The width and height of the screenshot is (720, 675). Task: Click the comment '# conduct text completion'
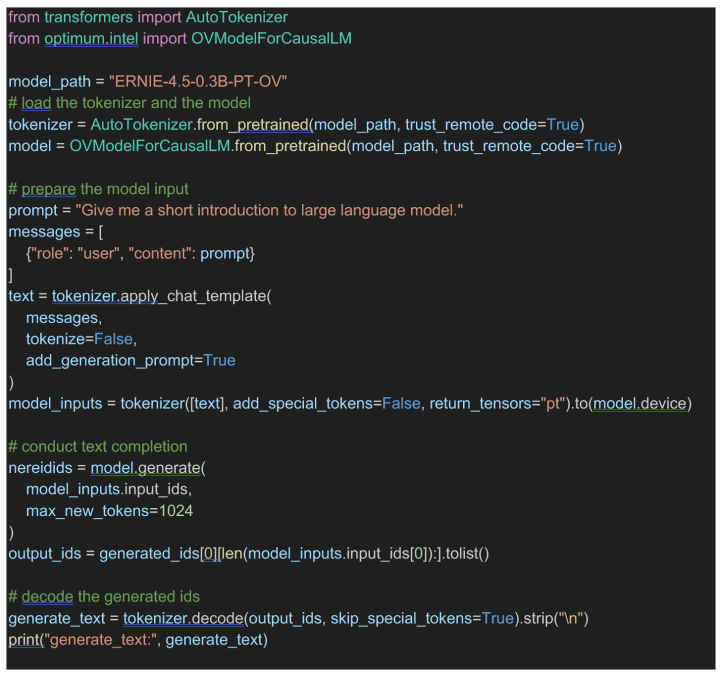[x=98, y=446]
